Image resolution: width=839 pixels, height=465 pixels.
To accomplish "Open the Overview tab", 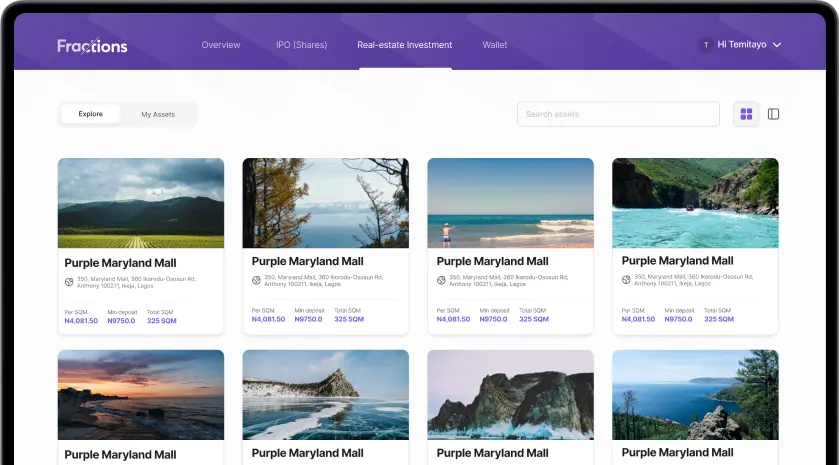I will click(221, 45).
